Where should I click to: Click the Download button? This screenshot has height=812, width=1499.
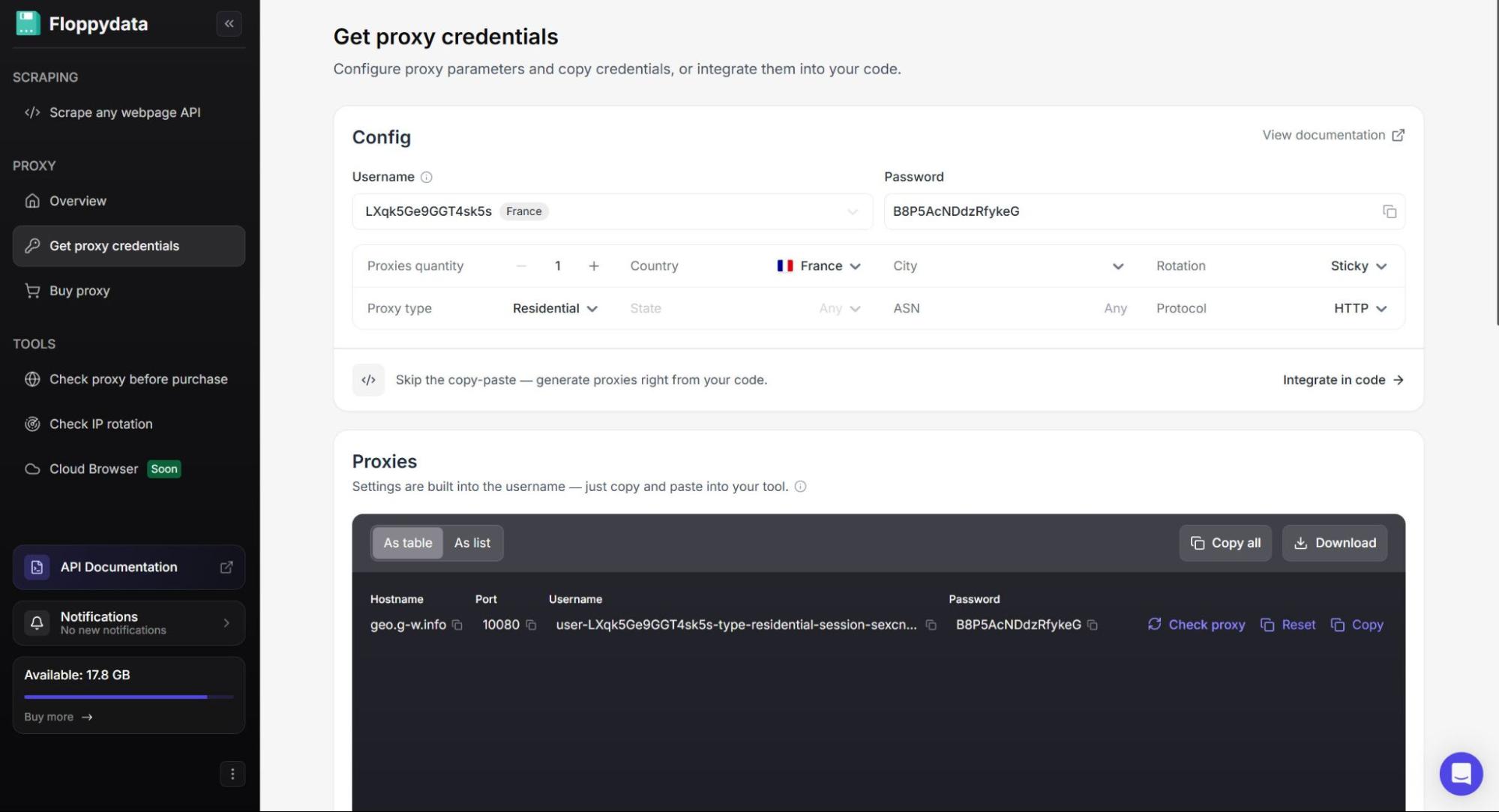(x=1335, y=543)
